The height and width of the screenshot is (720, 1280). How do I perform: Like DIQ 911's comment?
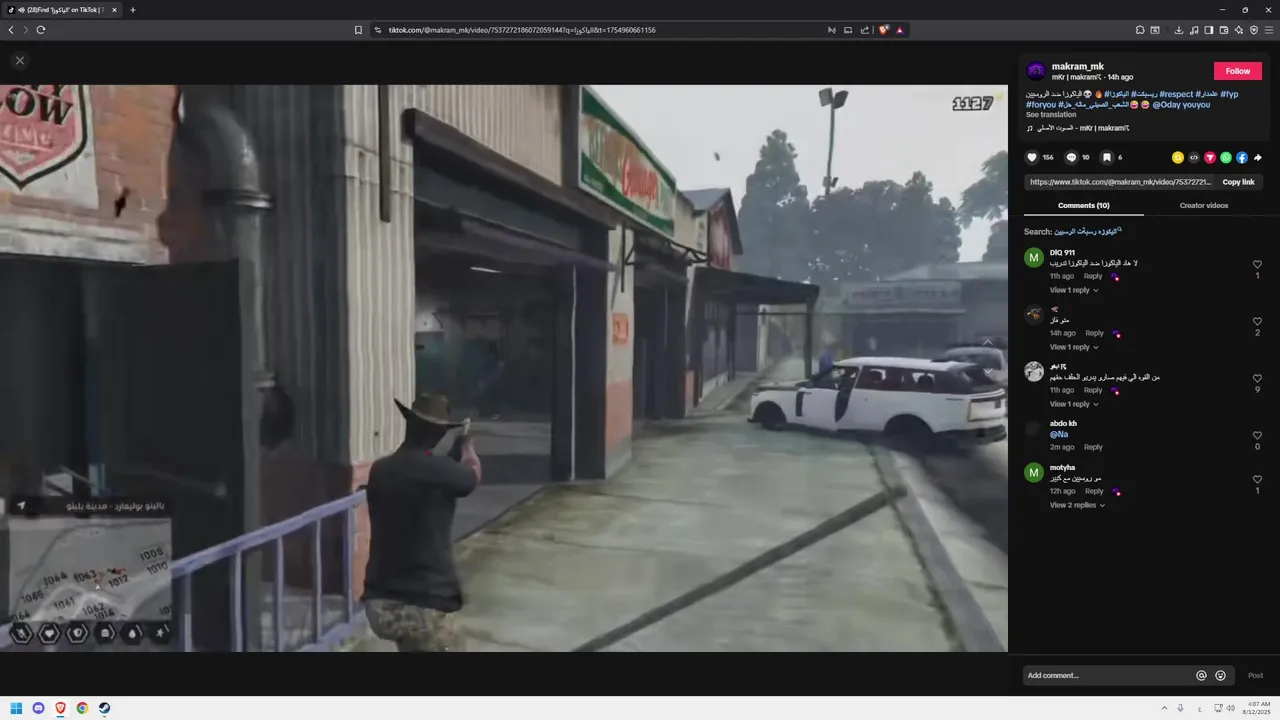[1257, 265]
